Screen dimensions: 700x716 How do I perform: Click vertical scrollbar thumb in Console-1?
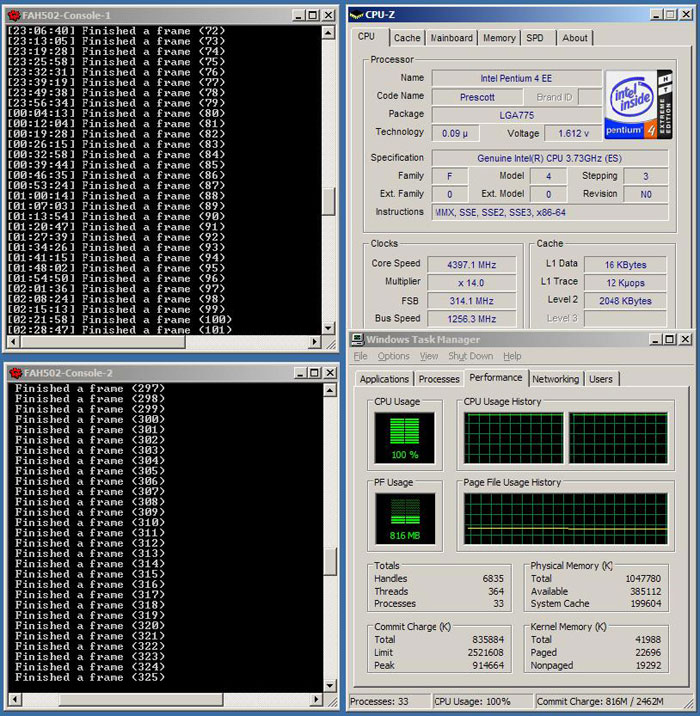click(x=328, y=201)
